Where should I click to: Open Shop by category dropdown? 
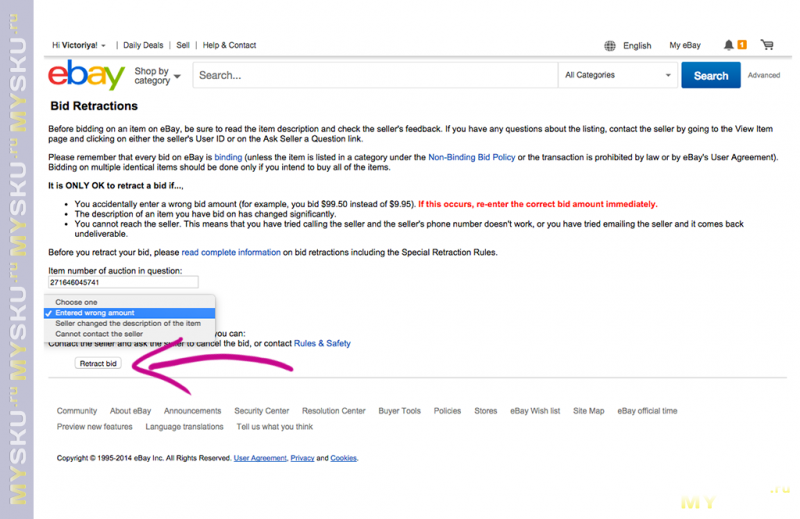[157, 76]
